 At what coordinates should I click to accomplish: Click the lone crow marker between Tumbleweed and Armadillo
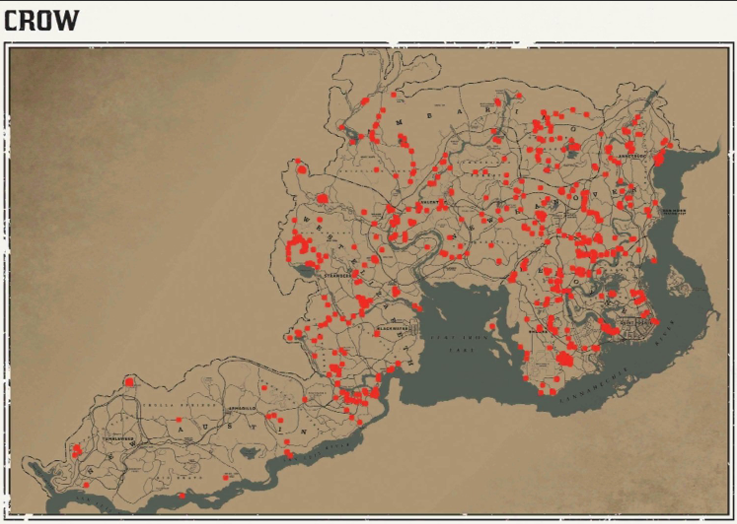pyautogui.click(x=177, y=420)
